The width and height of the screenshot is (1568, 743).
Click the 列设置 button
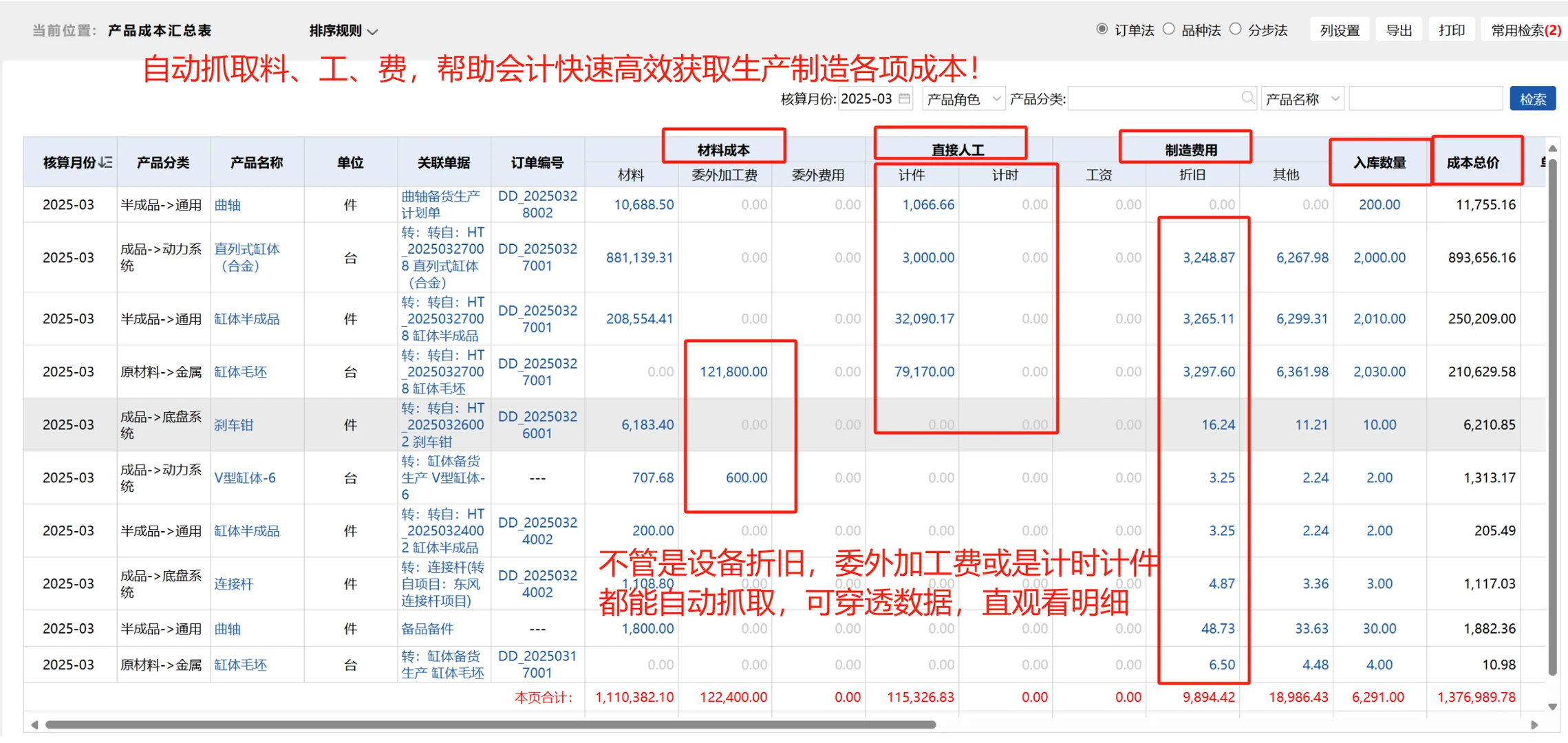point(1339,29)
